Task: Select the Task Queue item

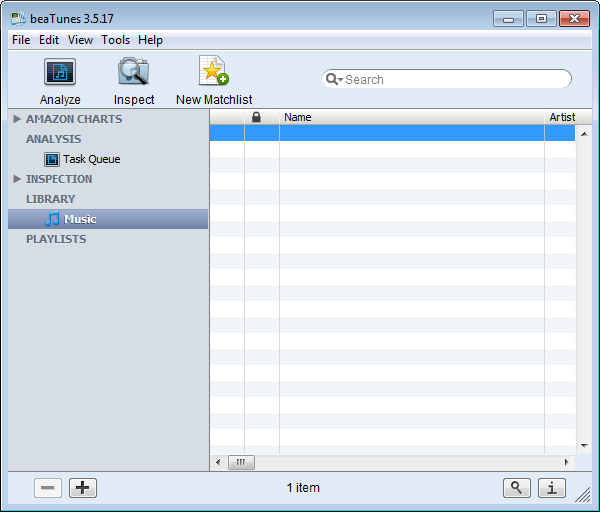Action: 91,159
